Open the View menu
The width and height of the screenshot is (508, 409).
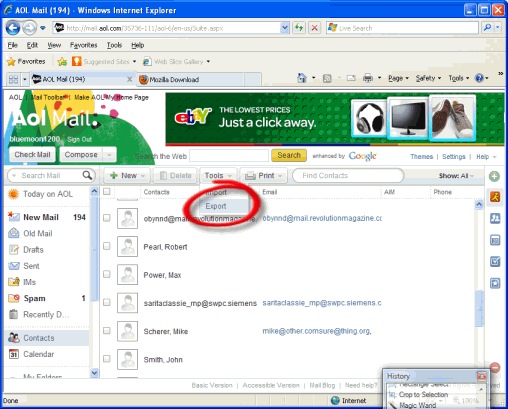click(x=54, y=45)
